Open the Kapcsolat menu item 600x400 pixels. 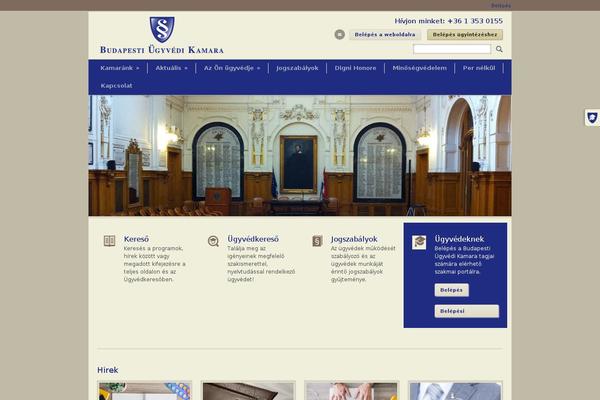point(116,86)
